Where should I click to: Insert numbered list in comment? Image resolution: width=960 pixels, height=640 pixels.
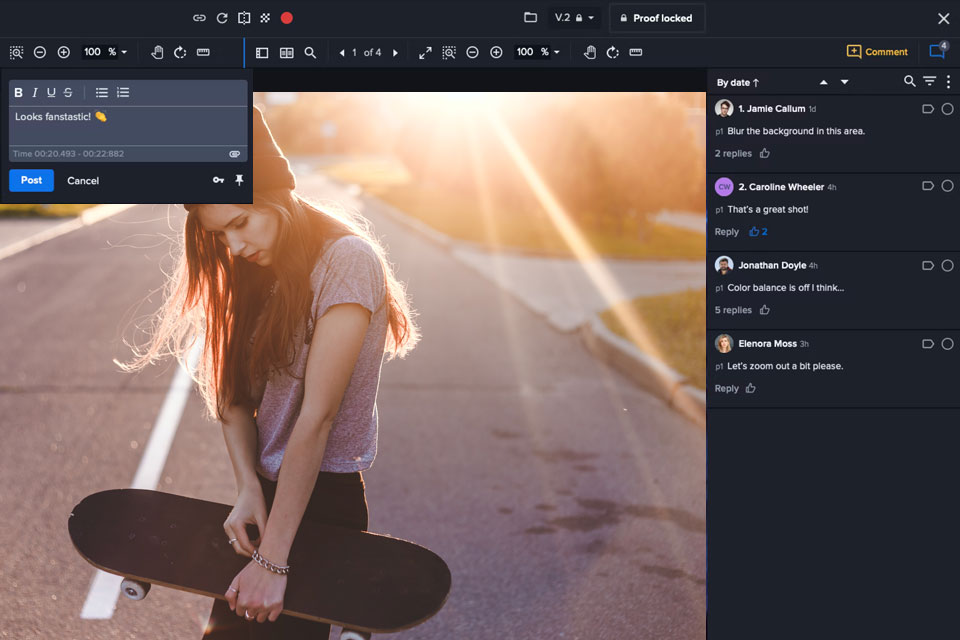(x=123, y=92)
